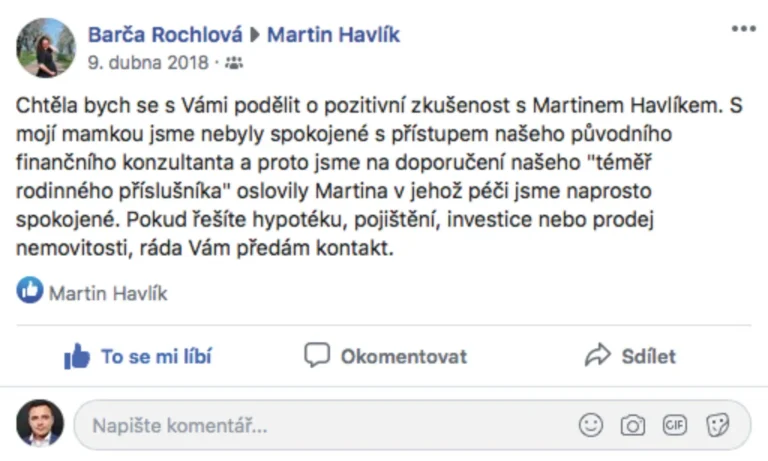
Task: Attach a photo using the camera icon
Action: click(x=632, y=426)
